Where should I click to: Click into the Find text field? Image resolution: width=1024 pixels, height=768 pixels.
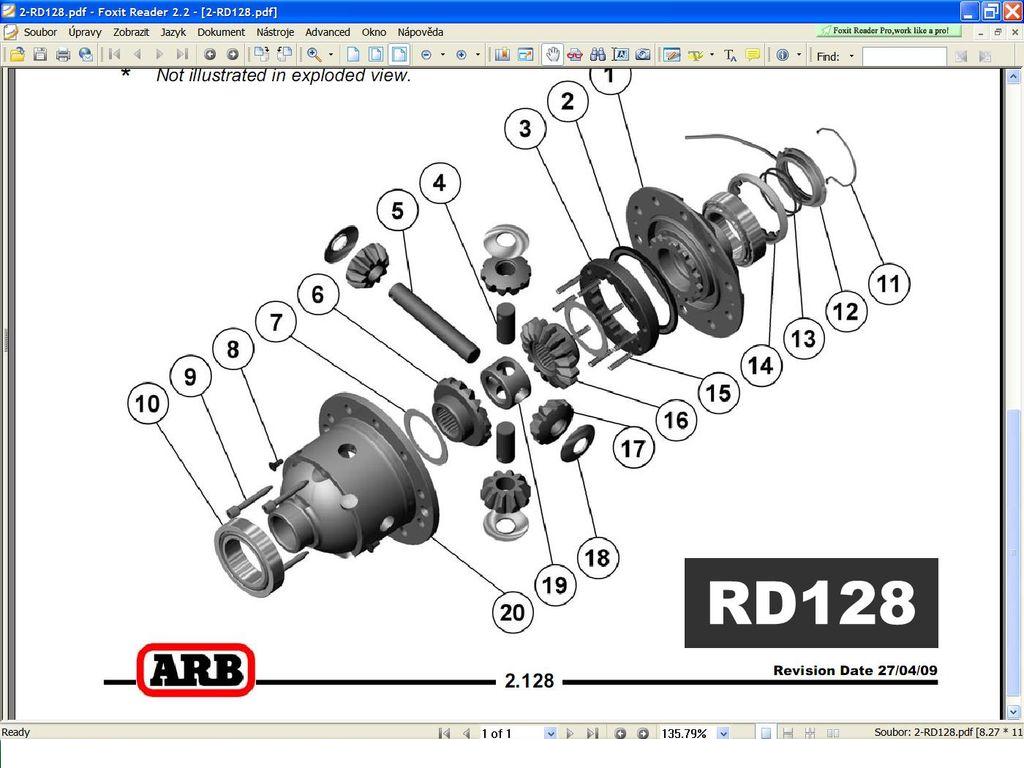[x=903, y=56]
